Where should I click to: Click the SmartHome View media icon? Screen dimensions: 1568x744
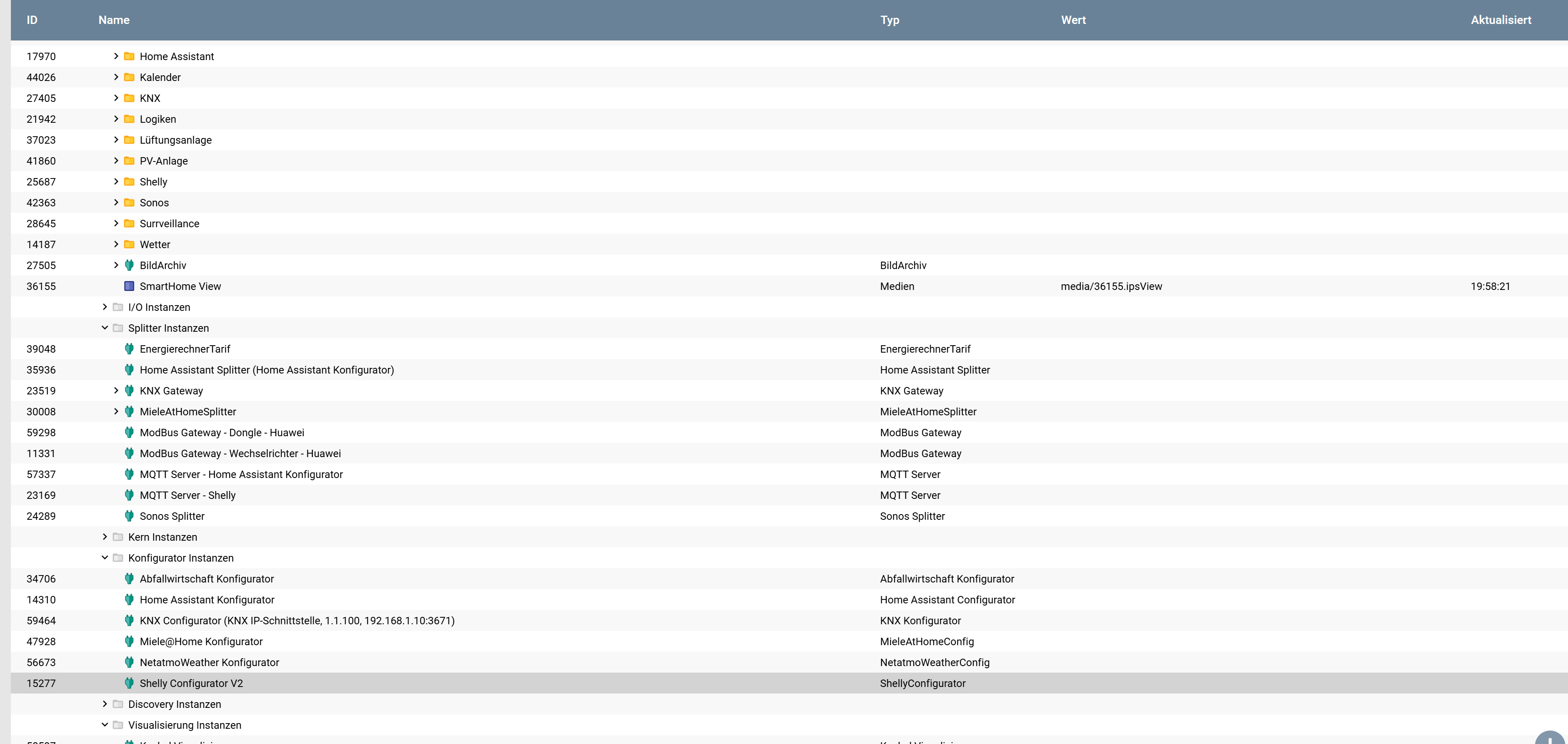pyautogui.click(x=129, y=286)
